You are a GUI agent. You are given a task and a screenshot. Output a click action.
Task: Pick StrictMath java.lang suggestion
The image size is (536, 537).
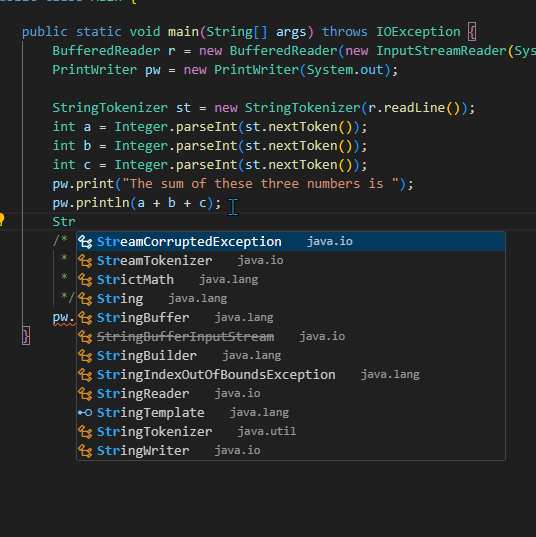tap(291, 279)
